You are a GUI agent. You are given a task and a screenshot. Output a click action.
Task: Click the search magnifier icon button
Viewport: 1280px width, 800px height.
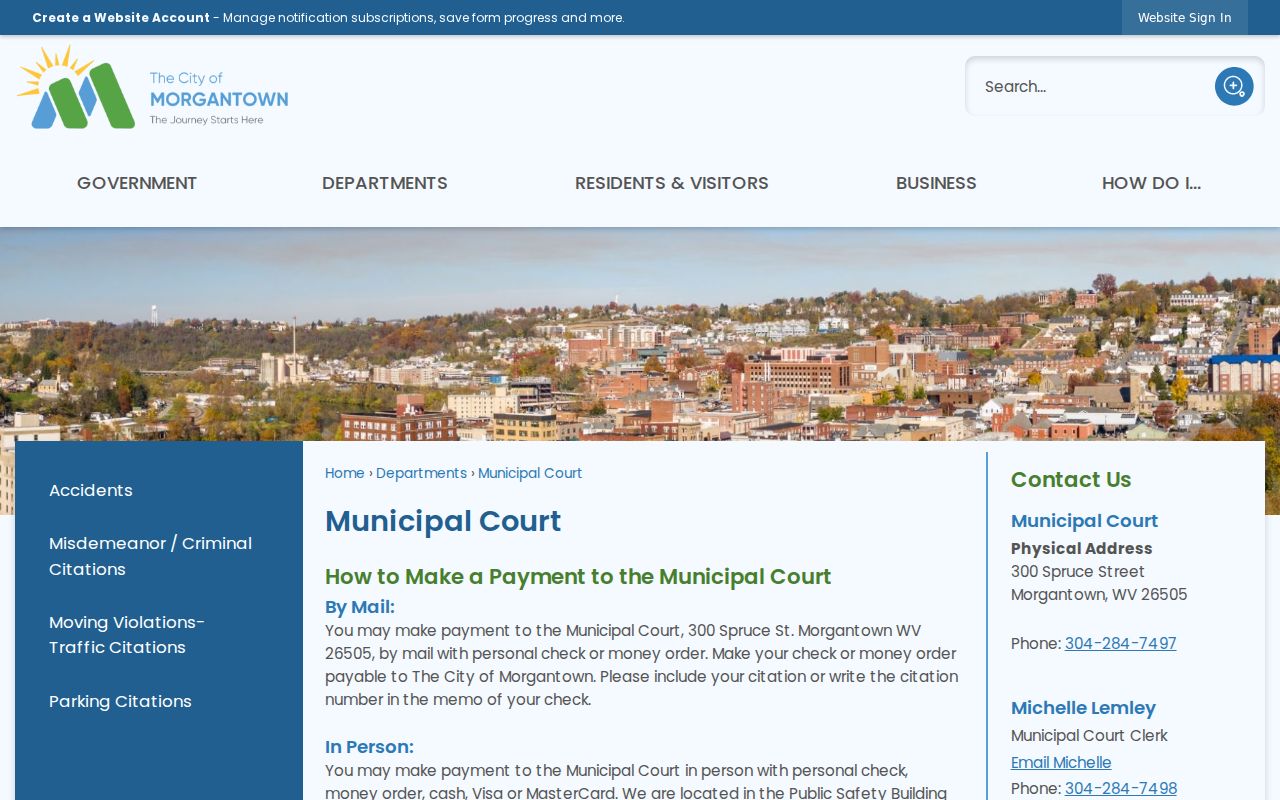(x=1234, y=86)
